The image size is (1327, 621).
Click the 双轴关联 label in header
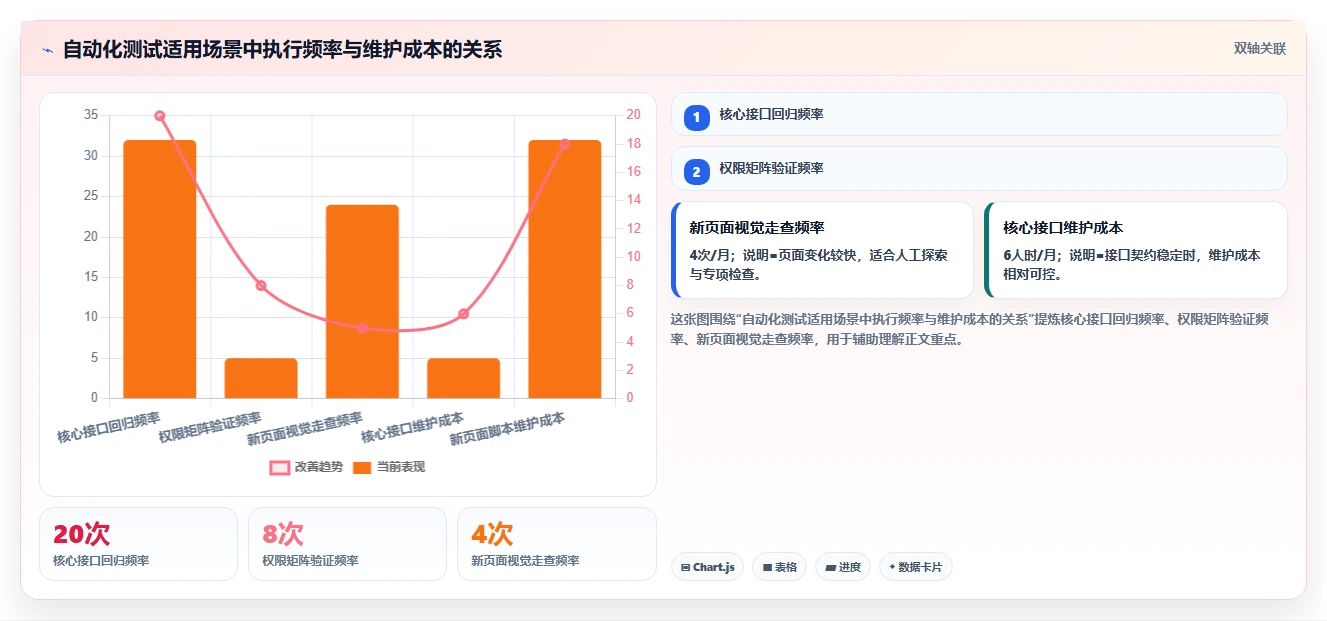[1259, 48]
